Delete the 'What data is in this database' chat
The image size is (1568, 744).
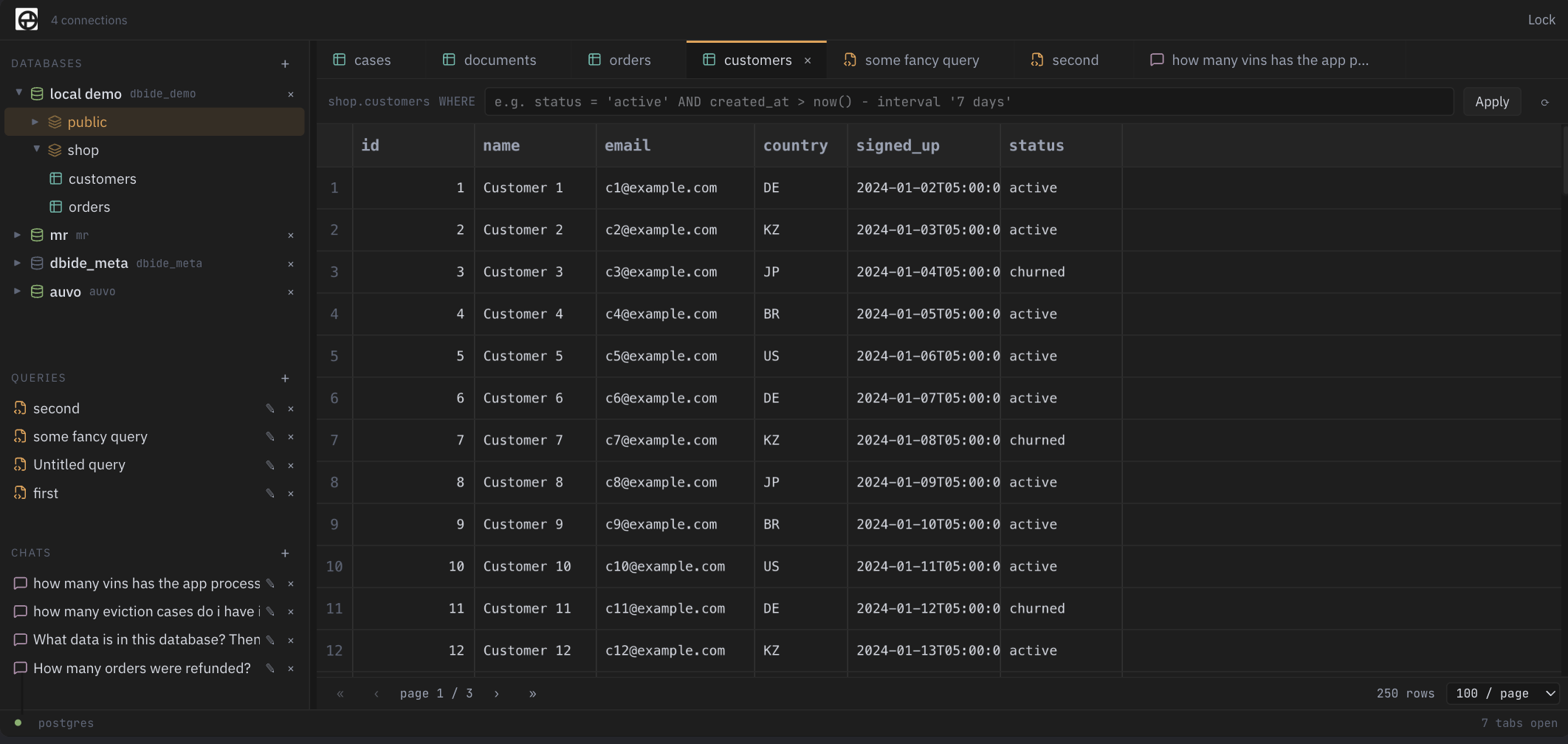(291, 641)
